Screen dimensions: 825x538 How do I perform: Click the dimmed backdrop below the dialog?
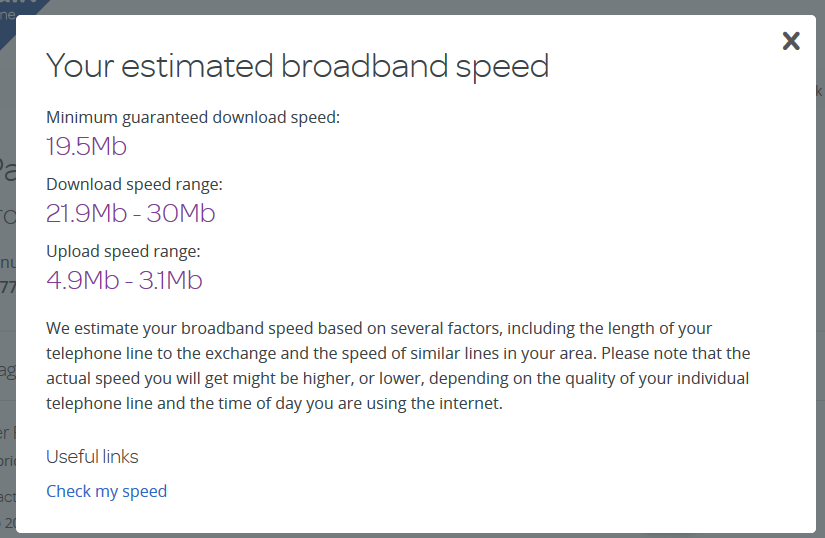tap(400, 535)
